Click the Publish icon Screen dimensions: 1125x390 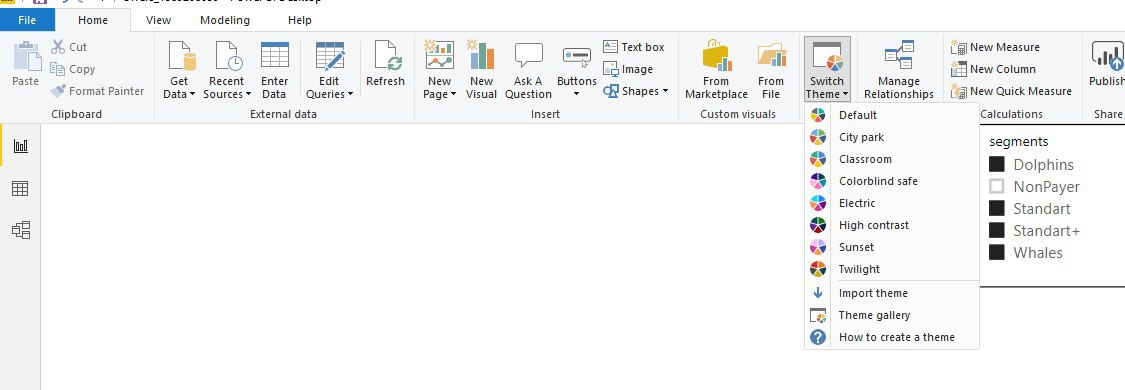click(x=1107, y=56)
